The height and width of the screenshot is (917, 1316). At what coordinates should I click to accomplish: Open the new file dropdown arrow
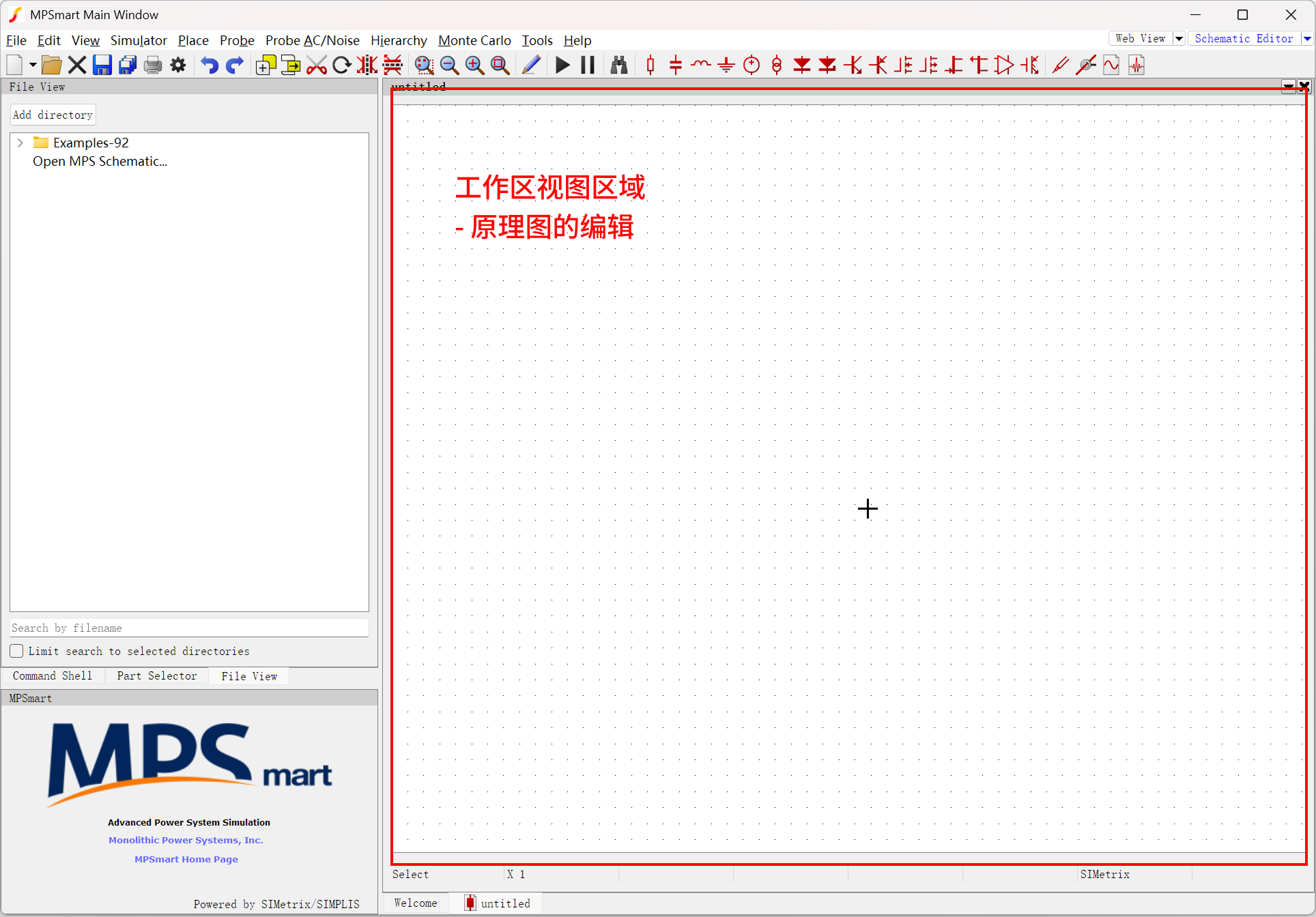pyautogui.click(x=32, y=65)
